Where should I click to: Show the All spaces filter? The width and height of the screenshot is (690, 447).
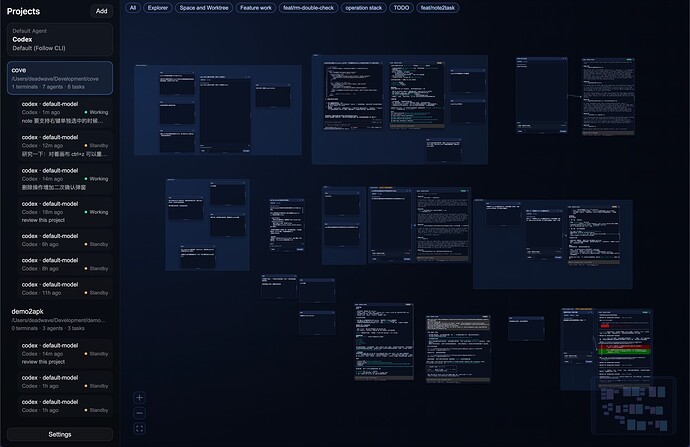click(x=133, y=8)
